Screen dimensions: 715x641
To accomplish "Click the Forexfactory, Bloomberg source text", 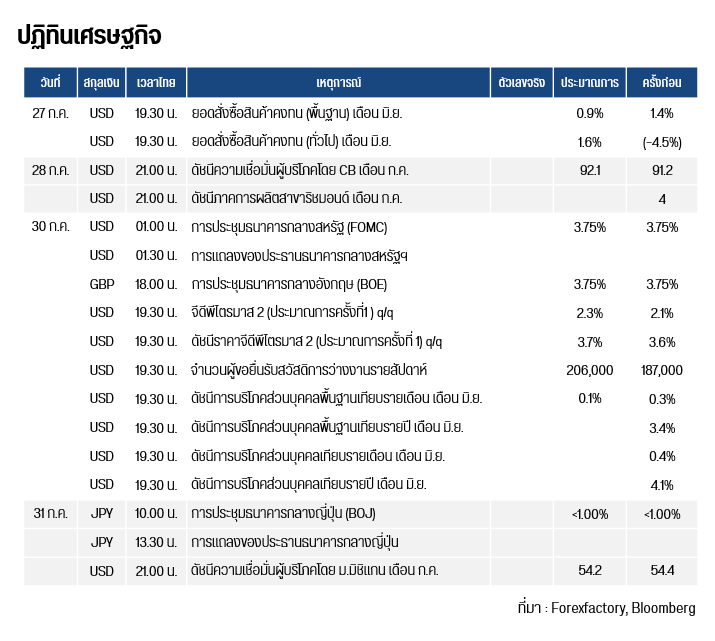I will (x=623, y=608).
